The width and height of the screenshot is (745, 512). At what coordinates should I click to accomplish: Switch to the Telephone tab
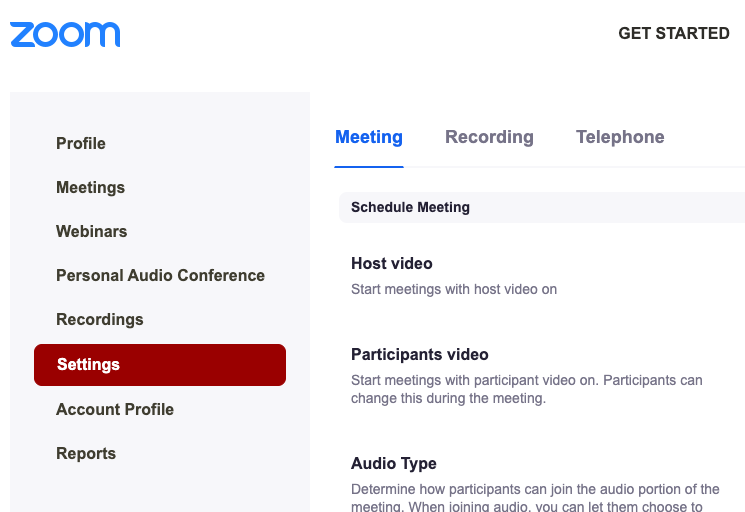click(x=620, y=137)
